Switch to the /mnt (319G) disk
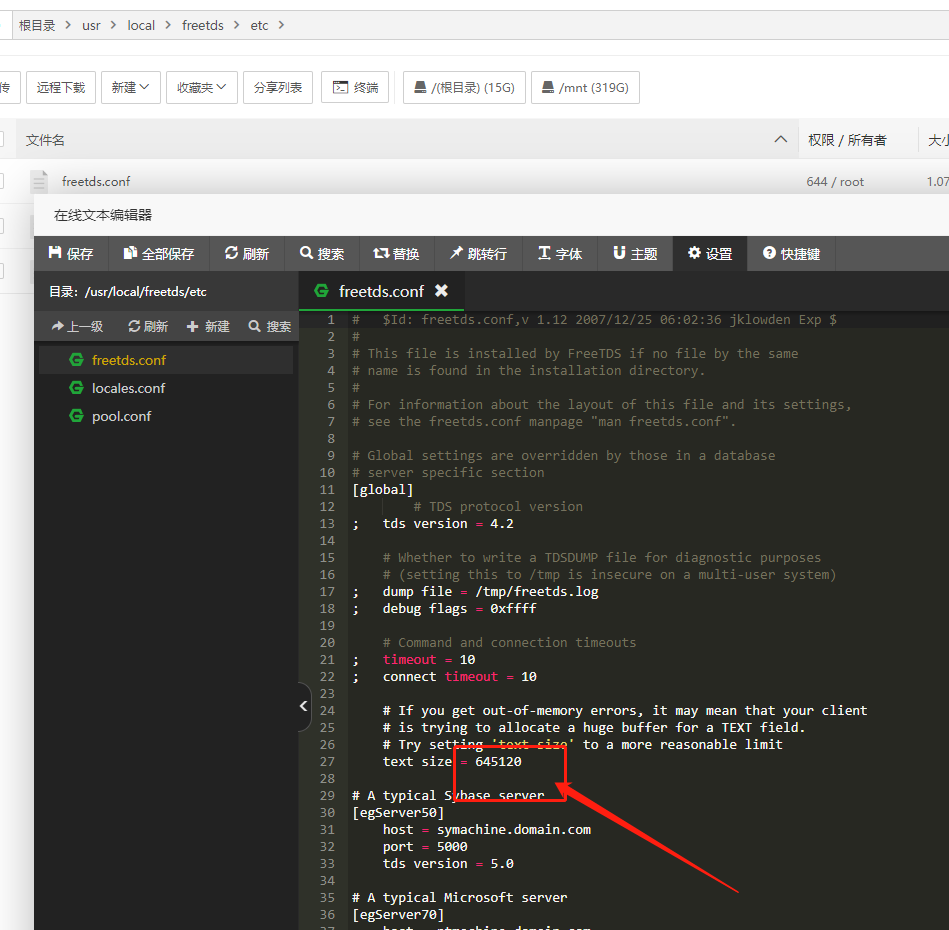The image size is (949, 930). [x=585, y=87]
